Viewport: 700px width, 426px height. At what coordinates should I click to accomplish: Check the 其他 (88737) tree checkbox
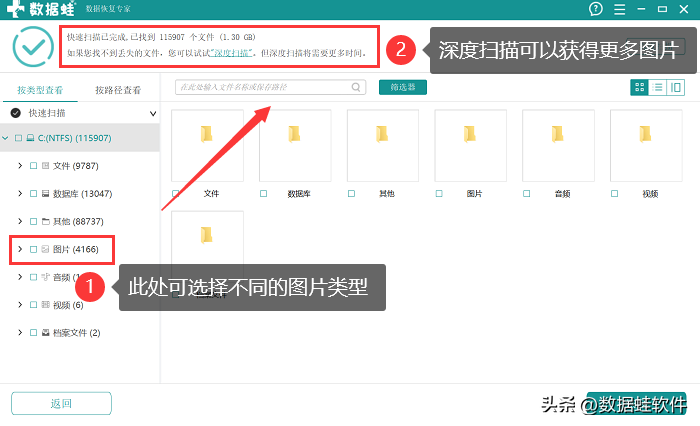tap(33, 221)
